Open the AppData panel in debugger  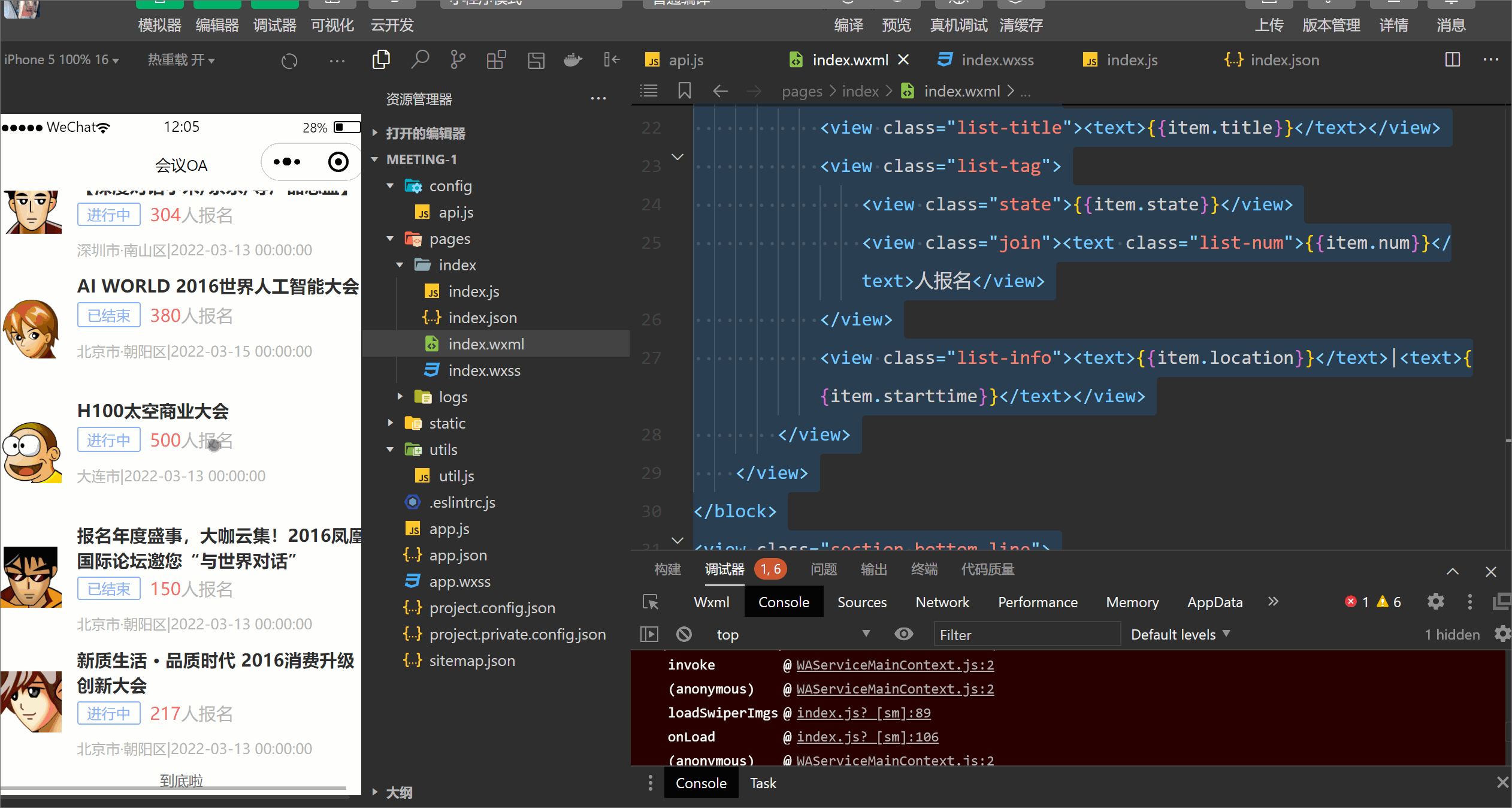[x=1215, y=602]
